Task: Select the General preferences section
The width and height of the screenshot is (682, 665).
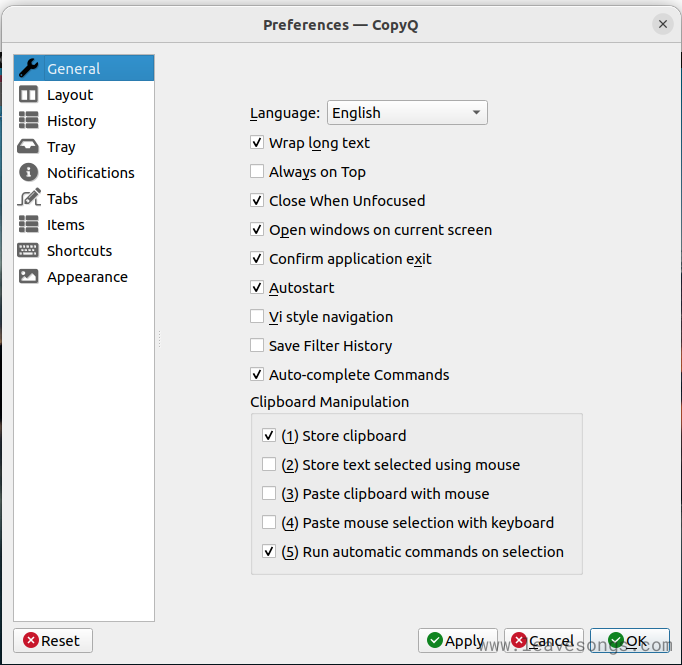Action: pyautogui.click(x=73, y=69)
